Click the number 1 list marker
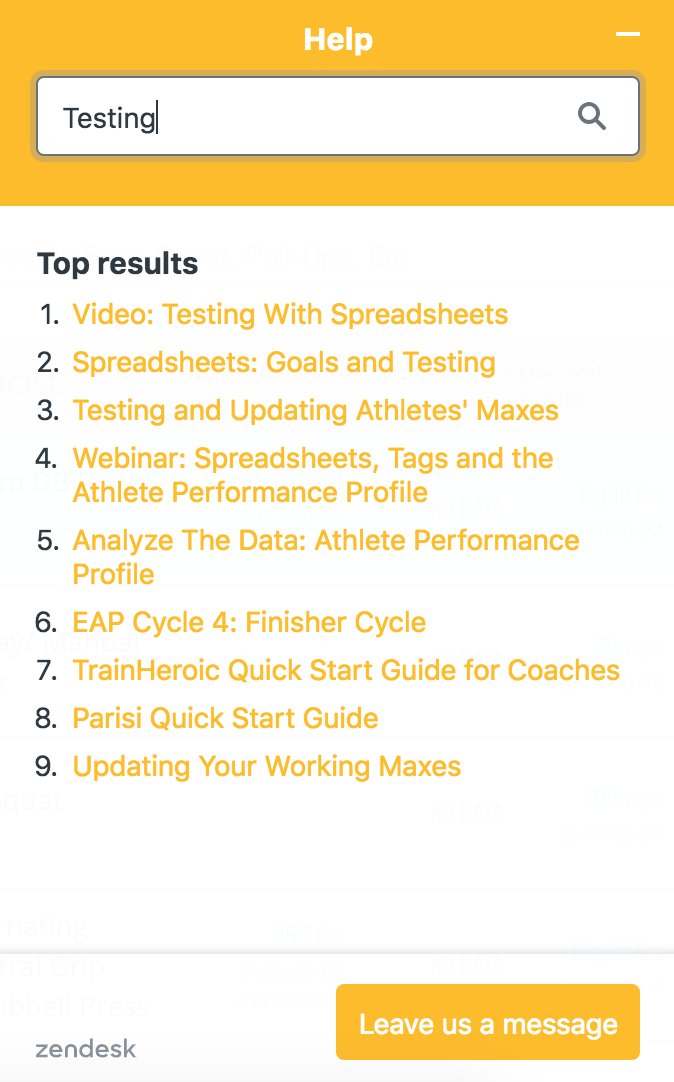This screenshot has height=1082, width=674. click(x=50, y=315)
